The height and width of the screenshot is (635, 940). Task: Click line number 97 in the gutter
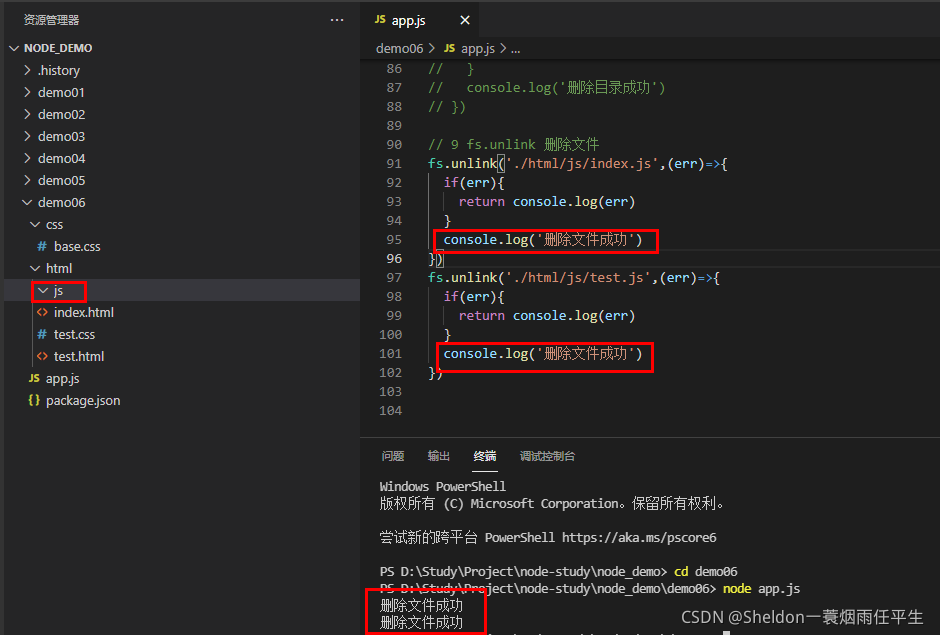pos(394,278)
